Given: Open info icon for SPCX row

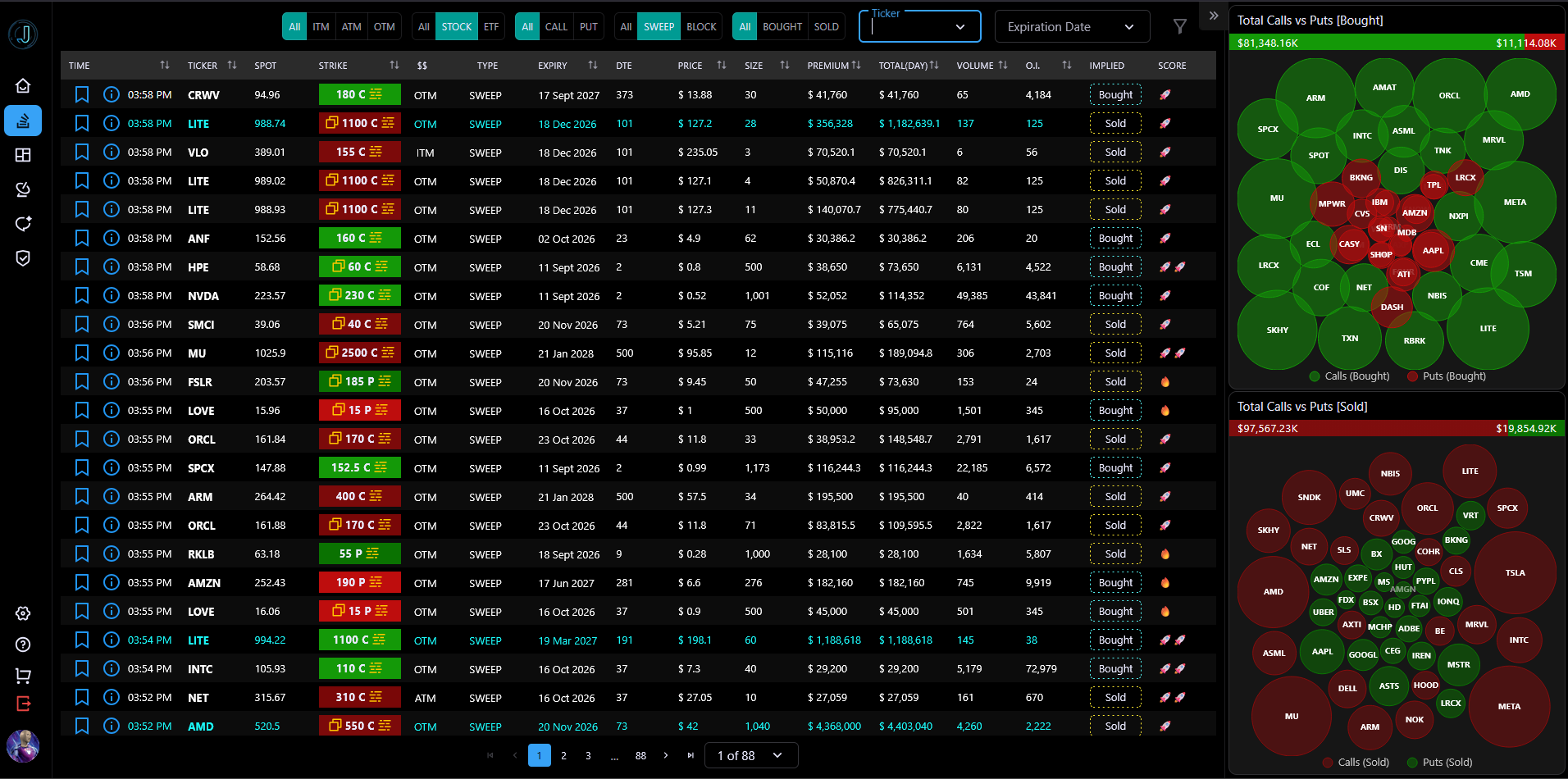Looking at the screenshot, I should pos(112,468).
